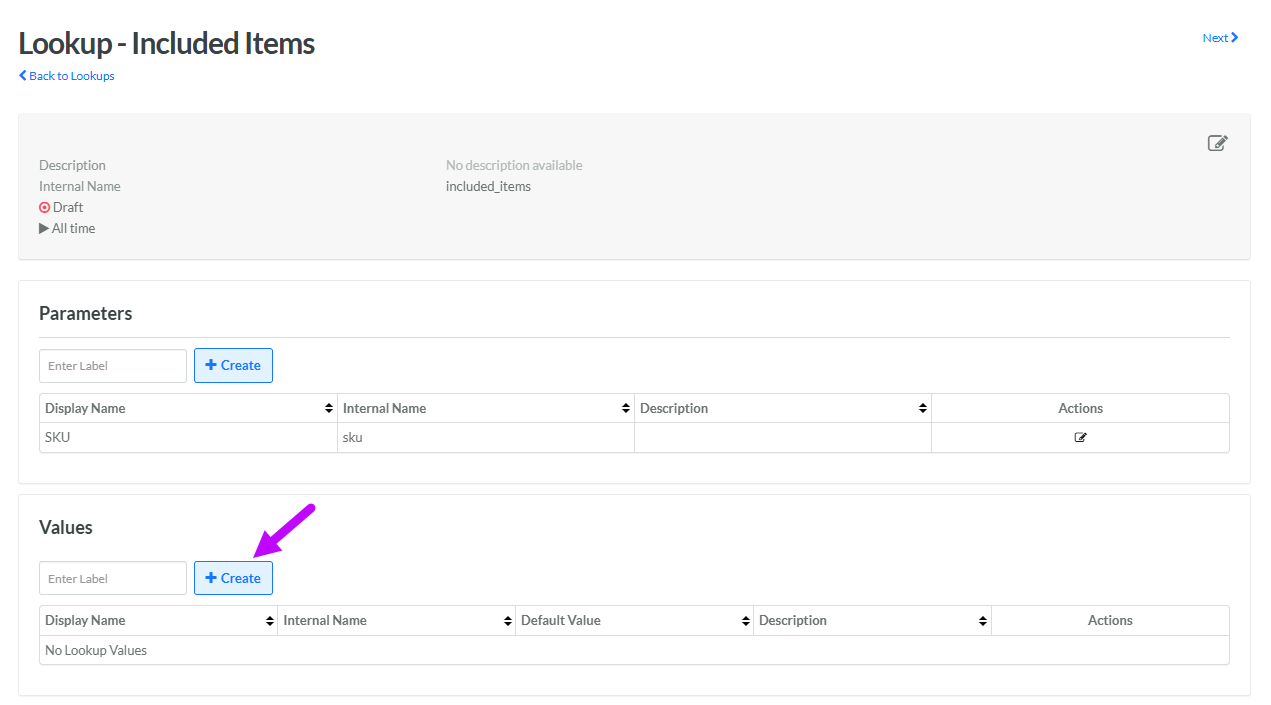1271x705 pixels.
Task: Go back to Lookups list
Action: click(67, 76)
